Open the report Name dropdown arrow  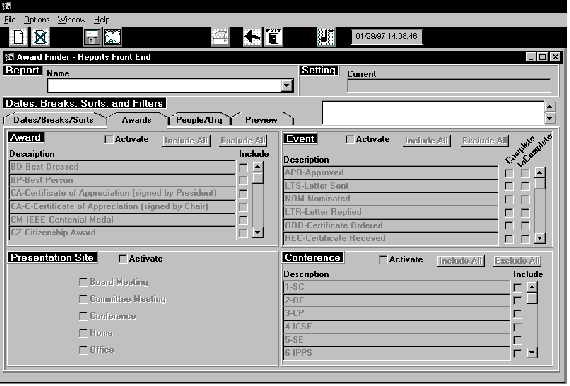[x=287, y=86]
